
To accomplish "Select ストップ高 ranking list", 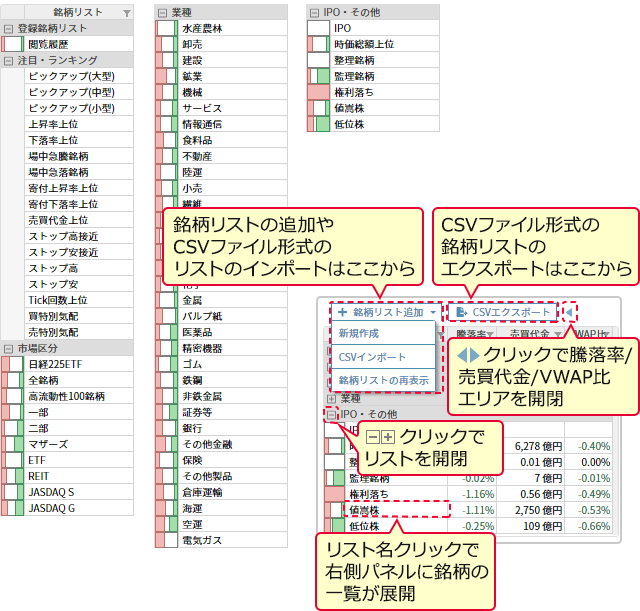I will pos(53,268).
